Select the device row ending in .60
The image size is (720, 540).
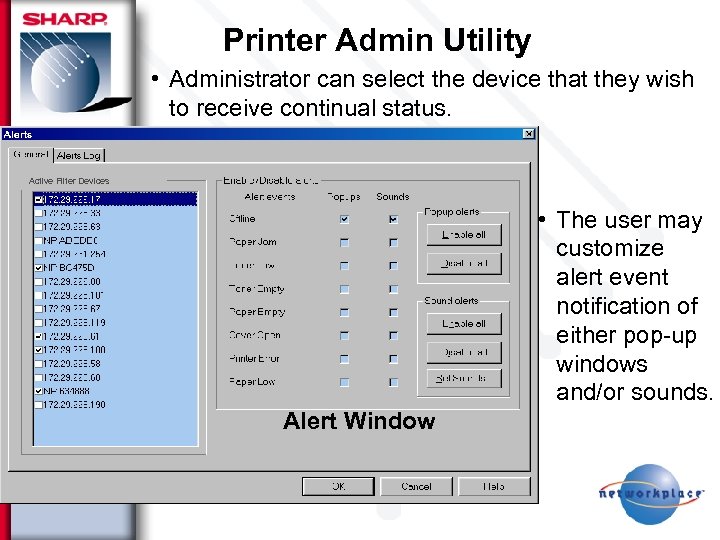(x=115, y=377)
